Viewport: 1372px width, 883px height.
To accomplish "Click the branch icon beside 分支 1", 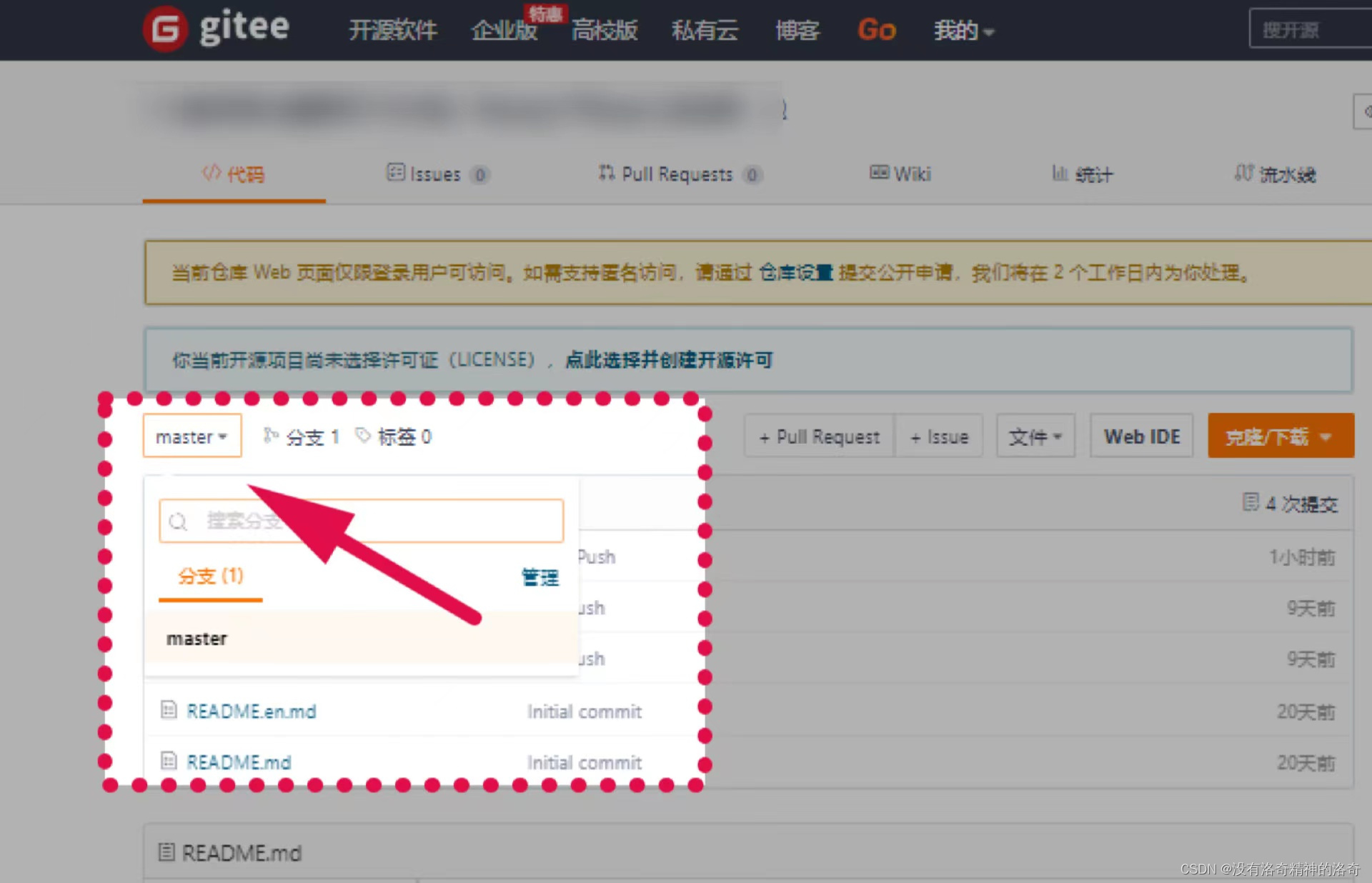I will point(270,436).
